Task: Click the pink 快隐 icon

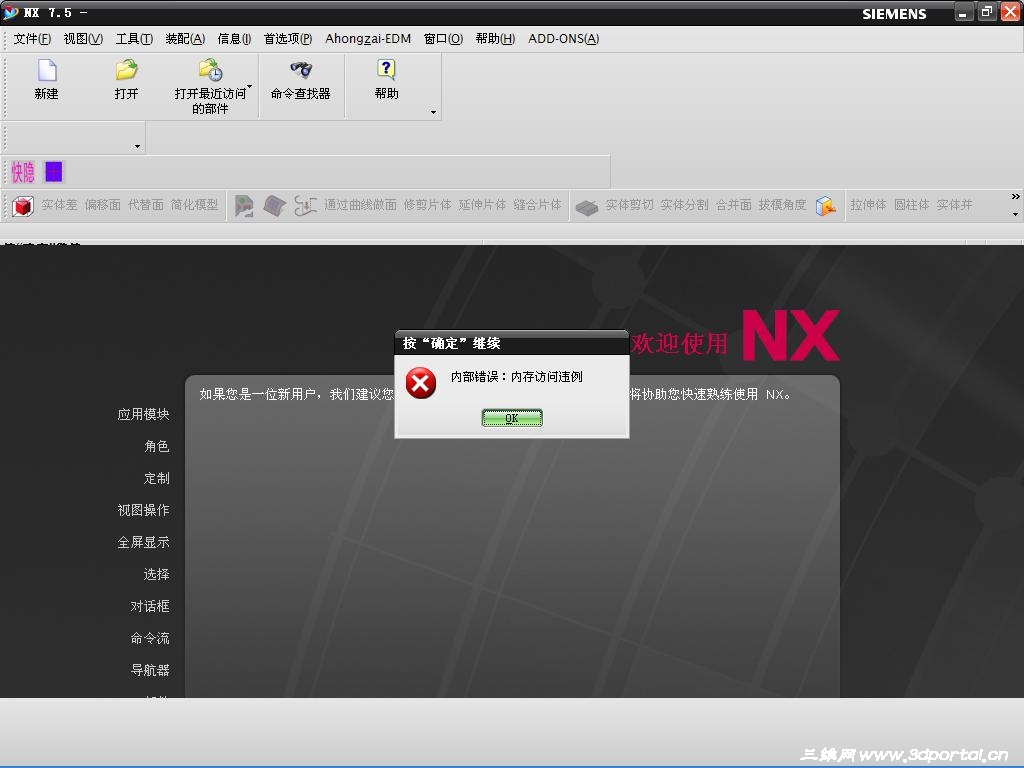Action: [x=23, y=172]
